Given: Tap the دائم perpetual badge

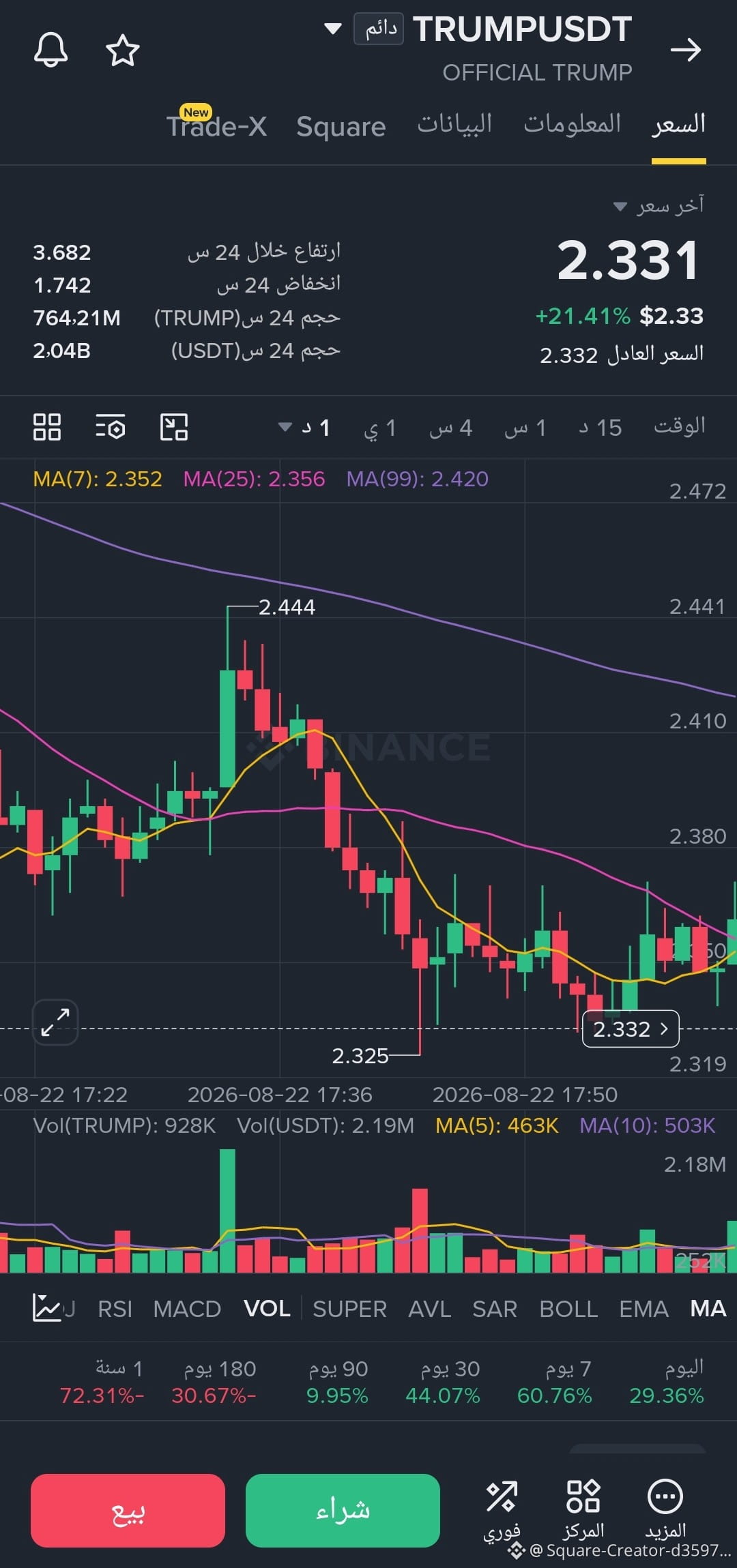Looking at the screenshot, I should (379, 29).
